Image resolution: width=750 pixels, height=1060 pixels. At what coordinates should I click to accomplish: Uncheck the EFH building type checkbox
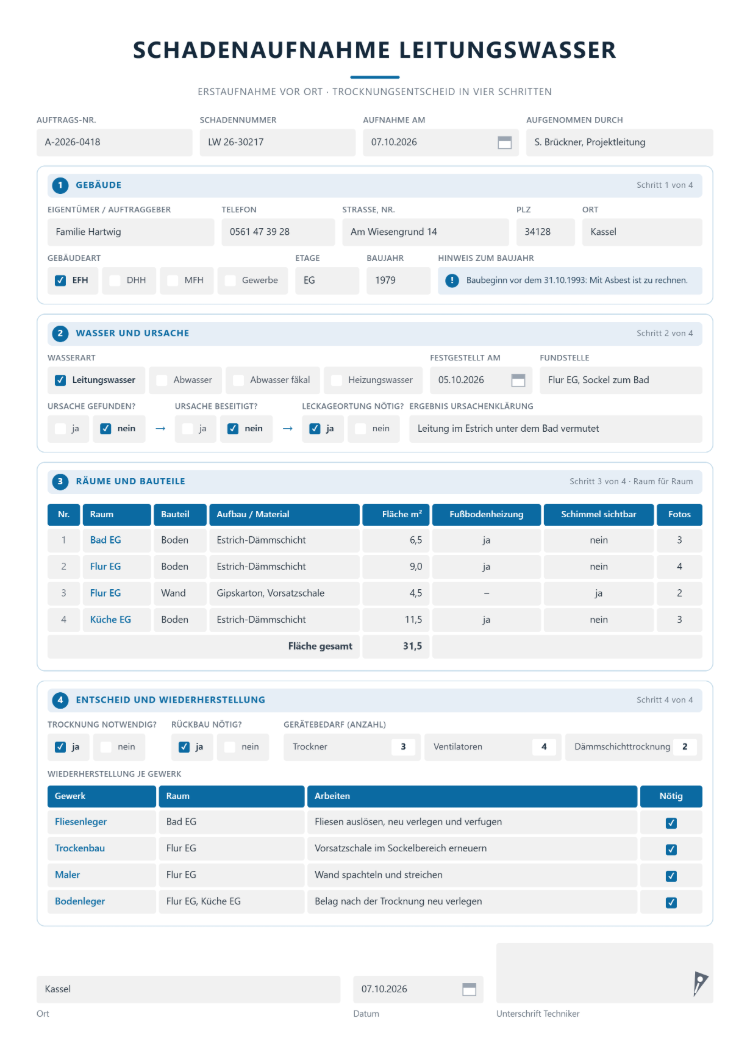pyautogui.click(x=60, y=281)
